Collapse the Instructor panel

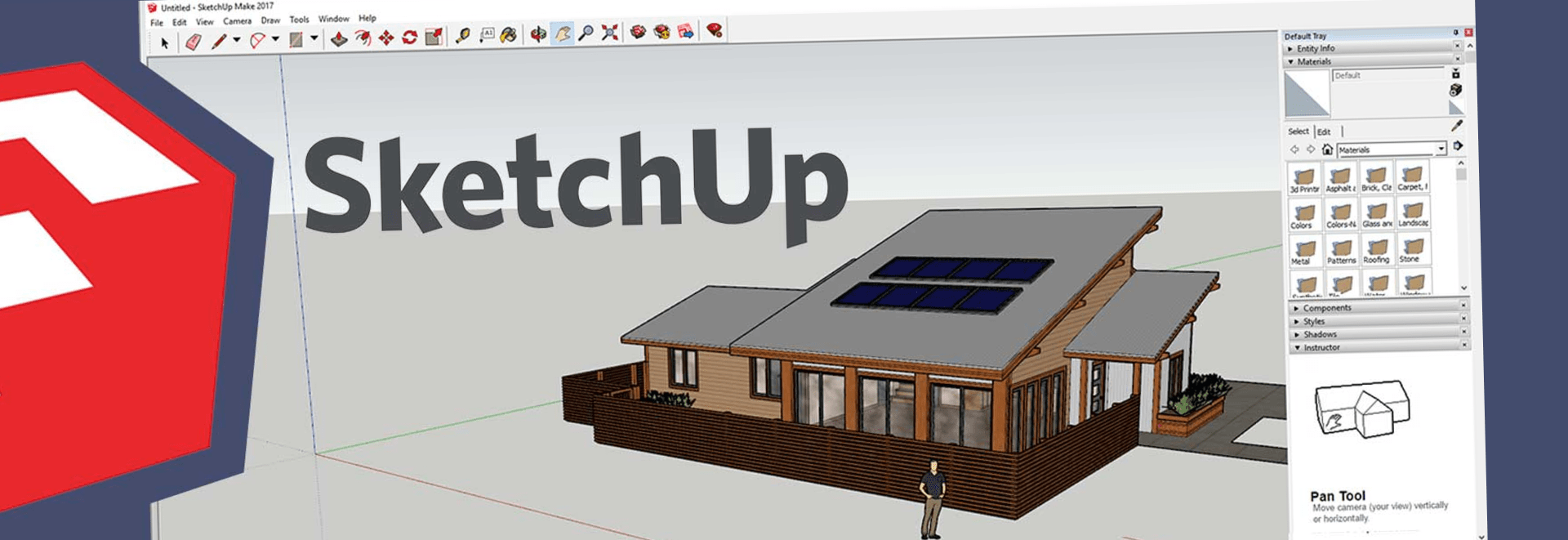tap(1321, 347)
